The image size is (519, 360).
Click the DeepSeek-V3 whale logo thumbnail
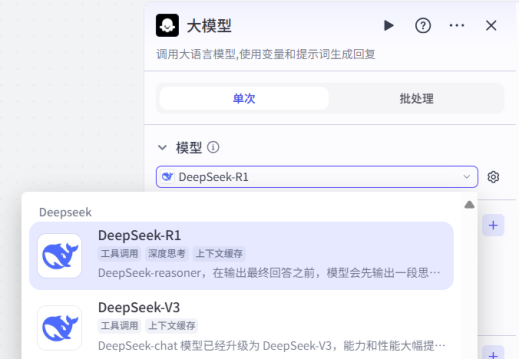59,328
